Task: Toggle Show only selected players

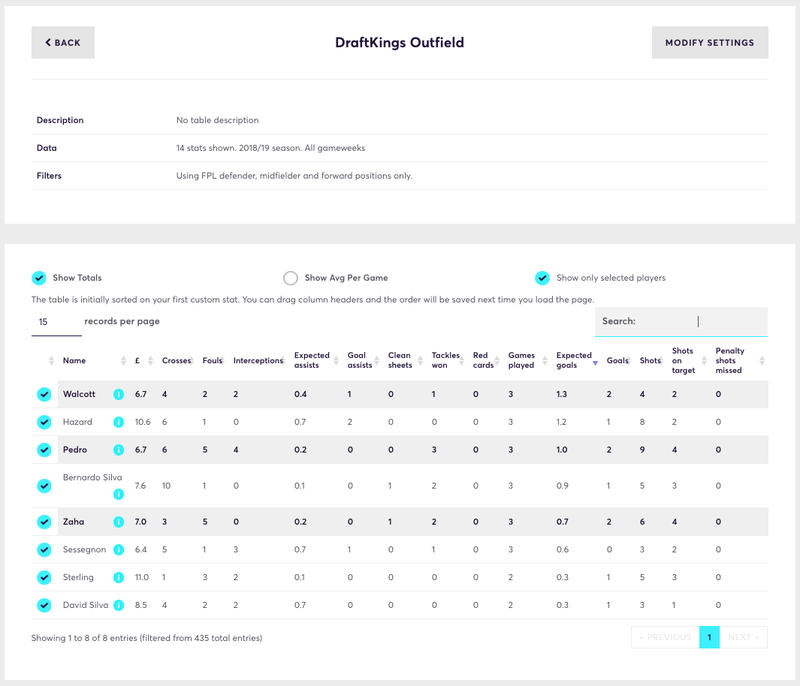Action: (x=542, y=278)
